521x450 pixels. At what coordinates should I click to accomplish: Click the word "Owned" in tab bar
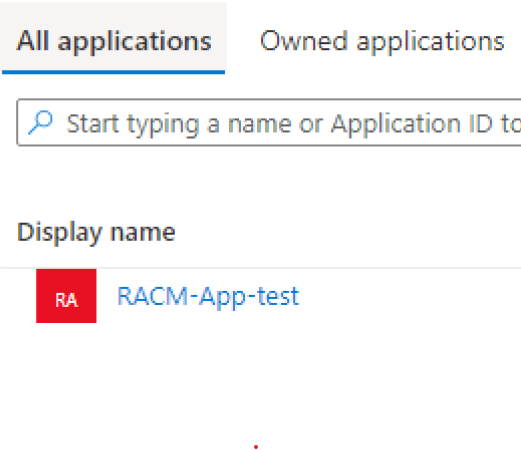pos(304,41)
